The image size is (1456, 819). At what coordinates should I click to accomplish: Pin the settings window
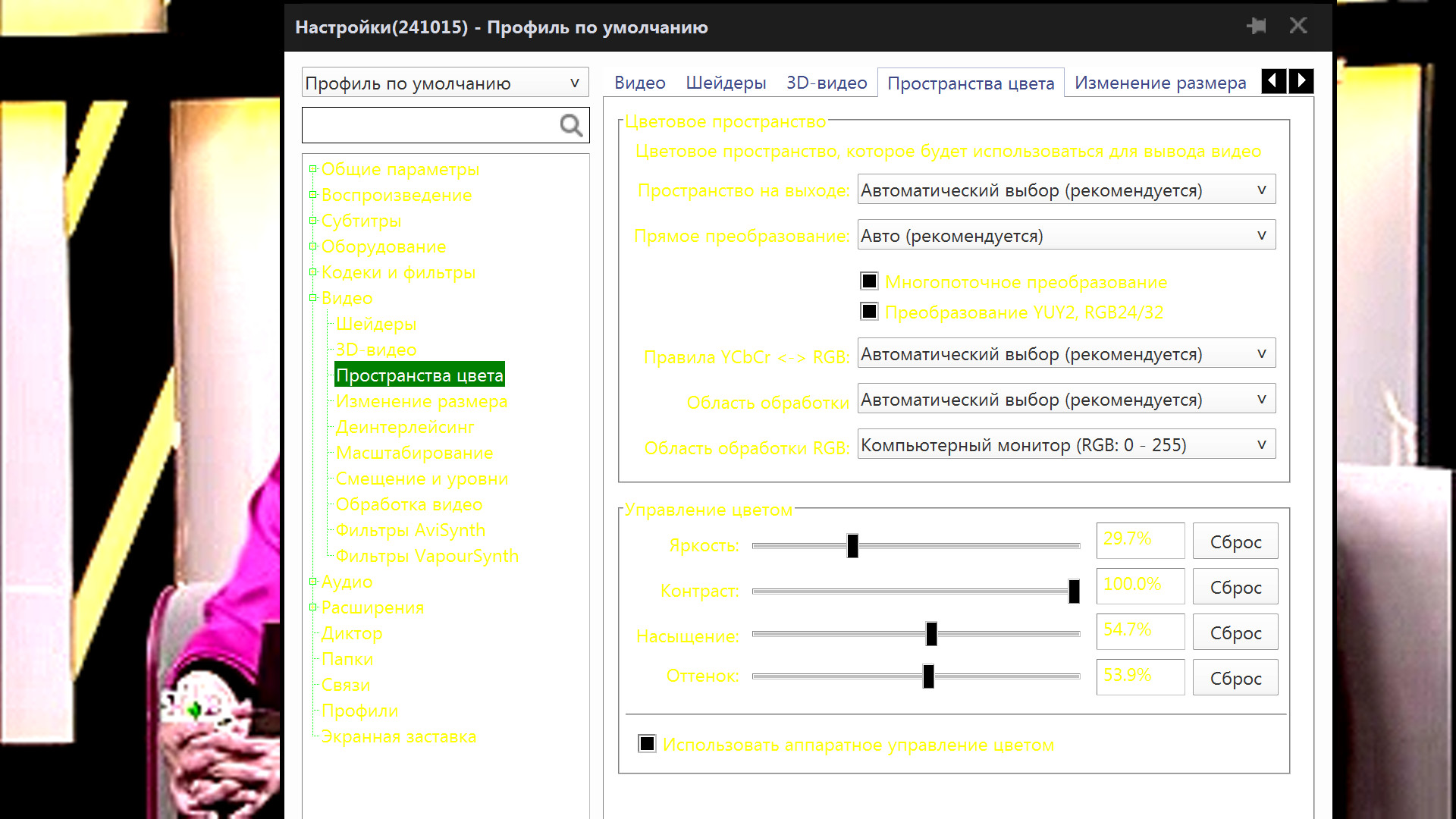pos(1257,27)
